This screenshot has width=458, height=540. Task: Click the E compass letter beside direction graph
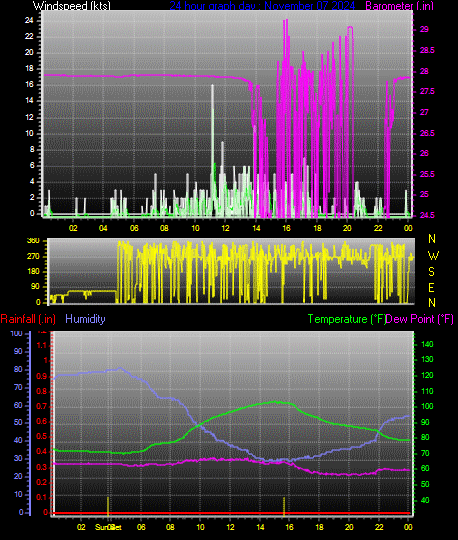click(x=431, y=288)
